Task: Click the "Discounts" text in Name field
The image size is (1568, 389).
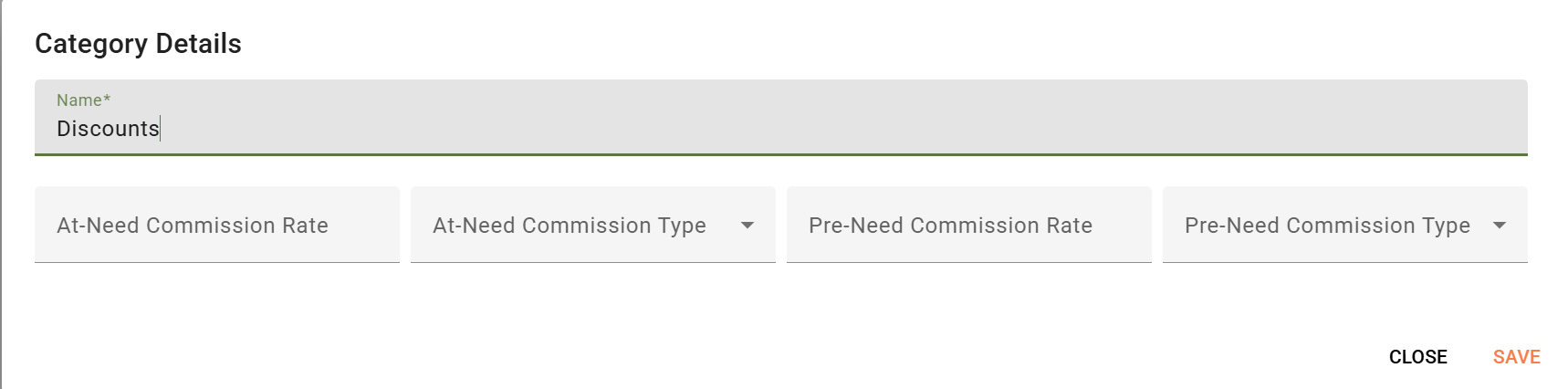Action: tap(108, 129)
